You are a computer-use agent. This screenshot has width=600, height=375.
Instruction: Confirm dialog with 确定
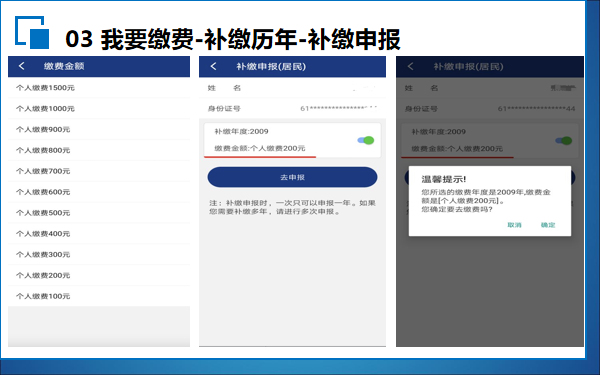click(x=548, y=225)
